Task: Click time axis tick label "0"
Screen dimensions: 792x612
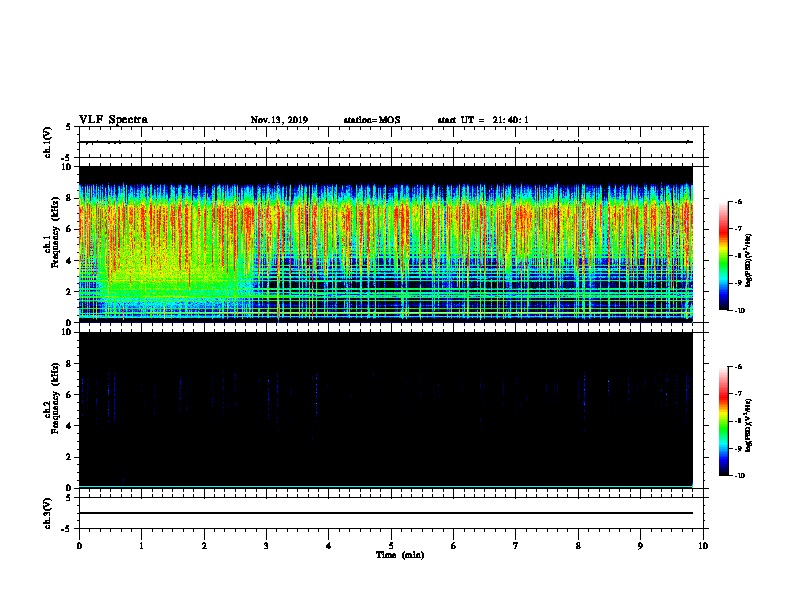Action: click(x=79, y=546)
